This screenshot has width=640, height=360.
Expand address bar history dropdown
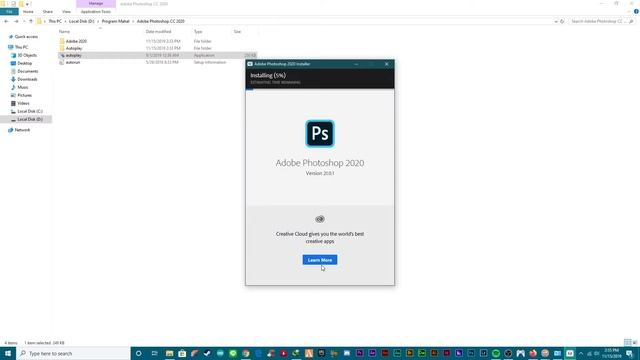click(556, 21)
